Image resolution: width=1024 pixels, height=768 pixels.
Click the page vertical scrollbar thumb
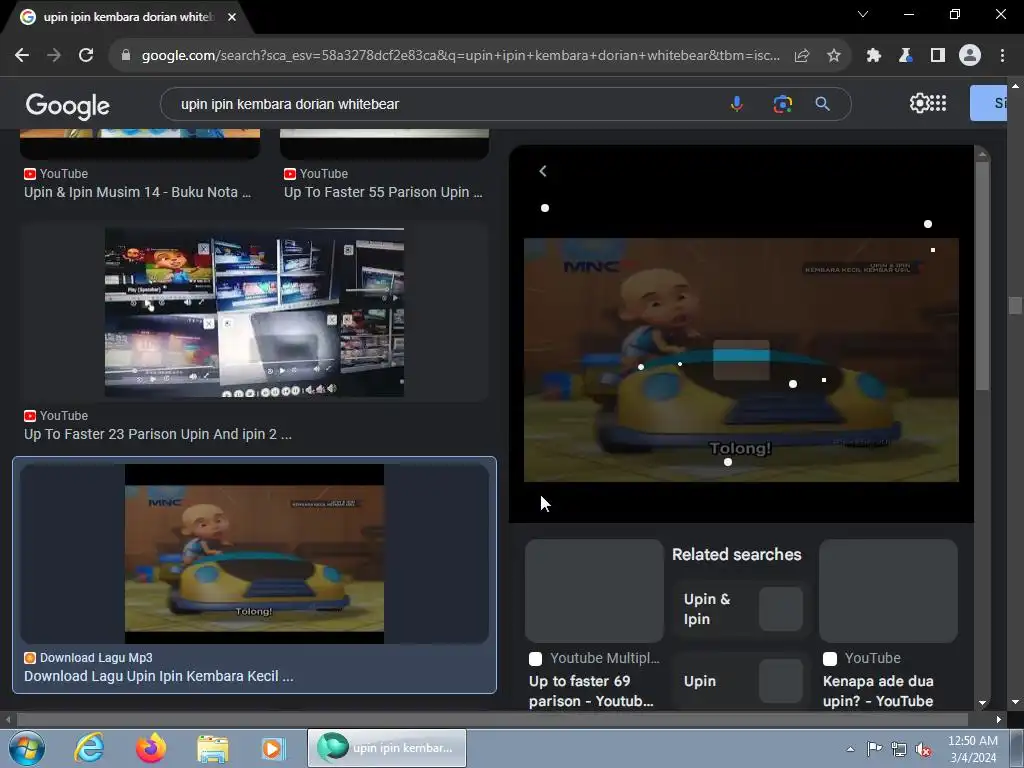[1015, 305]
